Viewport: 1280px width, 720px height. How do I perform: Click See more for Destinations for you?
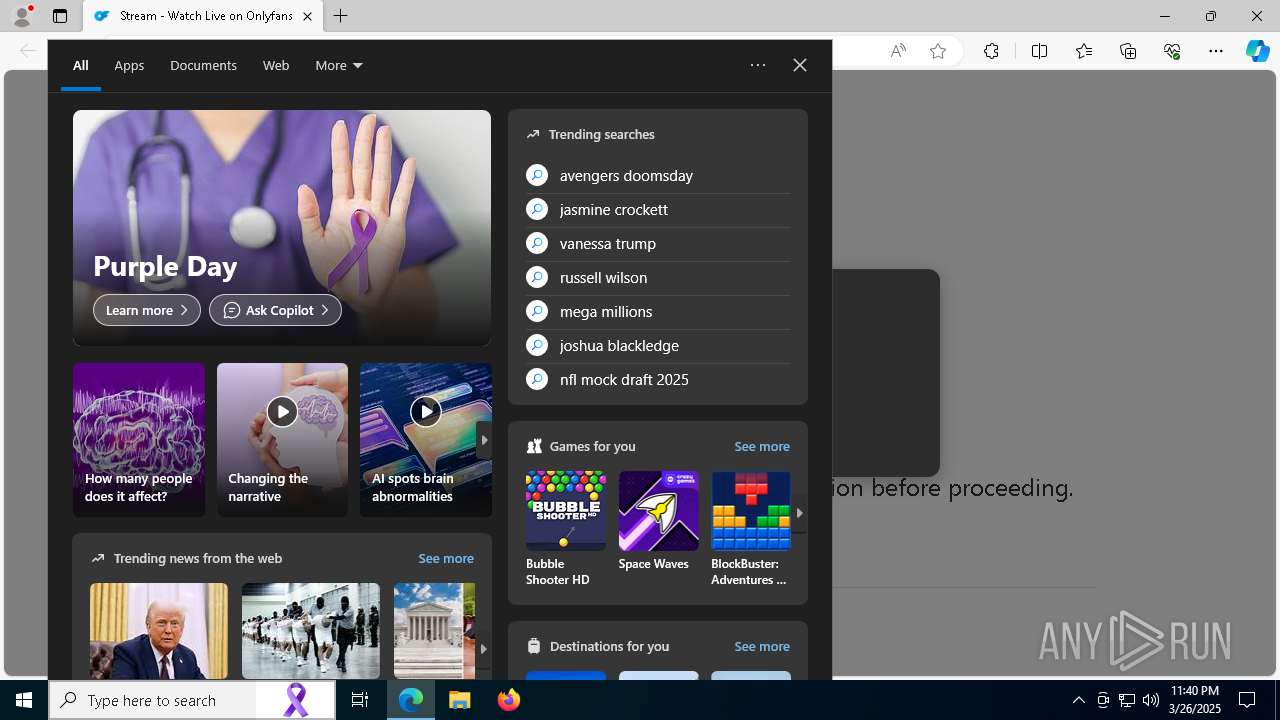(762, 646)
